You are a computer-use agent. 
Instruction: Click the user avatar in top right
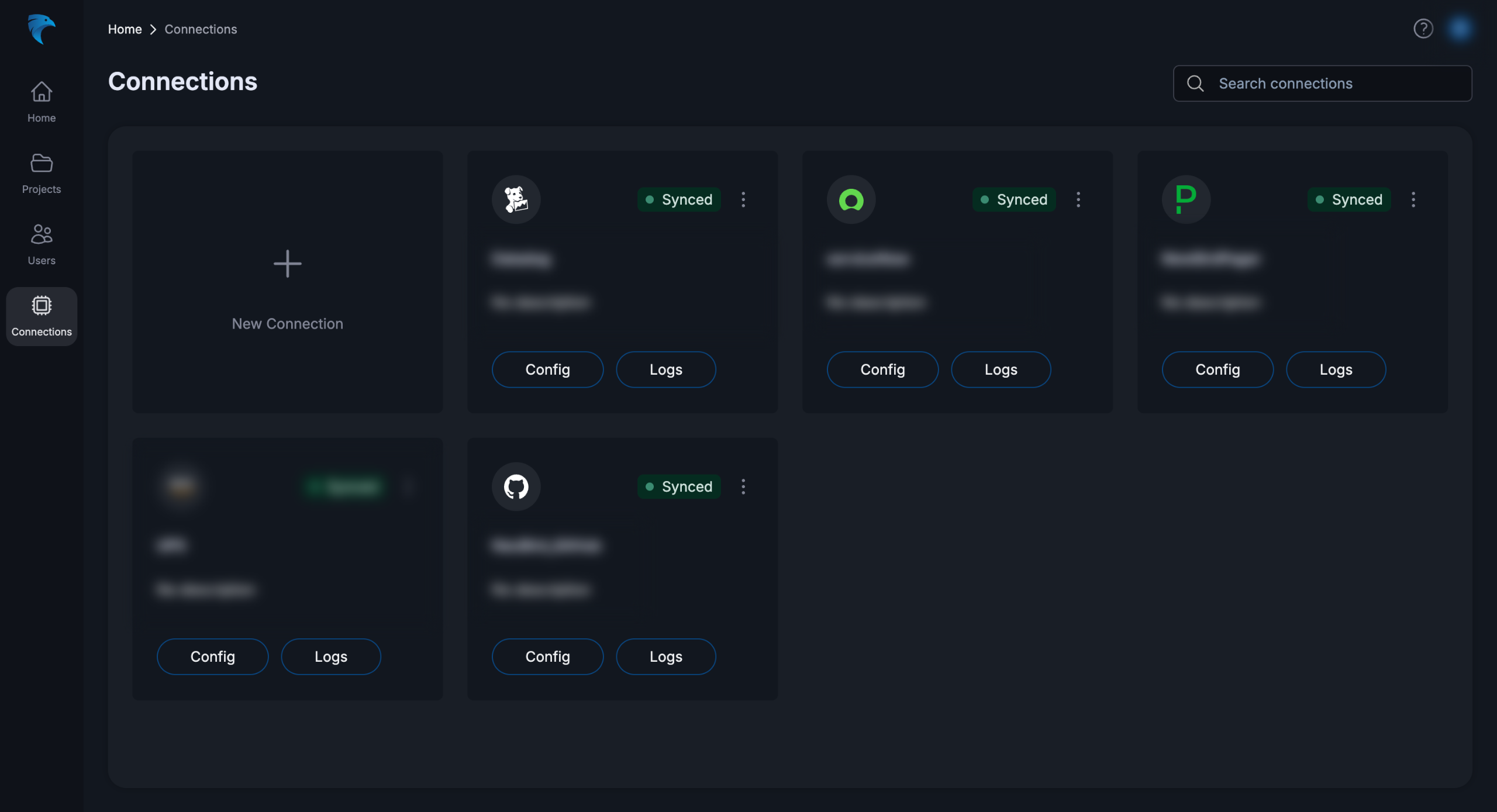click(1460, 29)
